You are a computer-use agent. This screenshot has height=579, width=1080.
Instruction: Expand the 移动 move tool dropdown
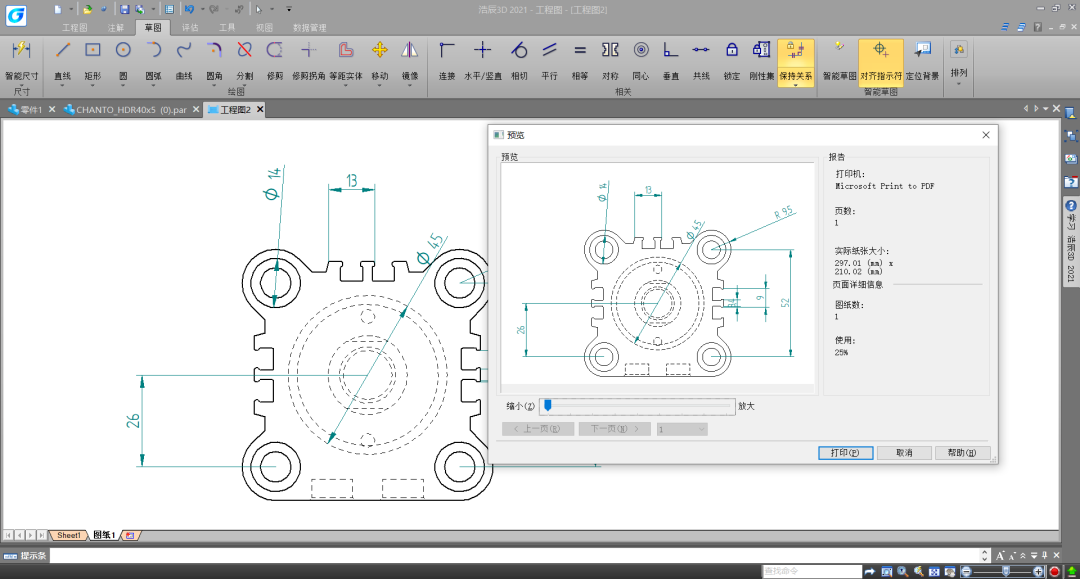click(380, 87)
